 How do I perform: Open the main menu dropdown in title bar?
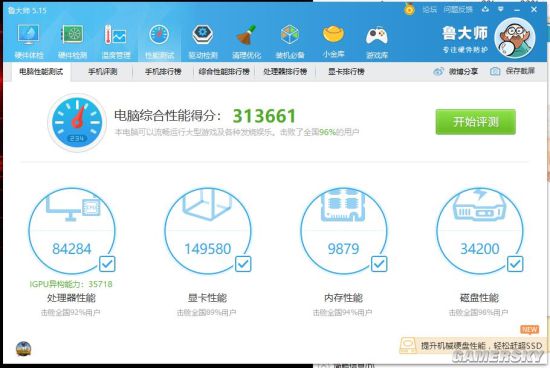[501, 9]
